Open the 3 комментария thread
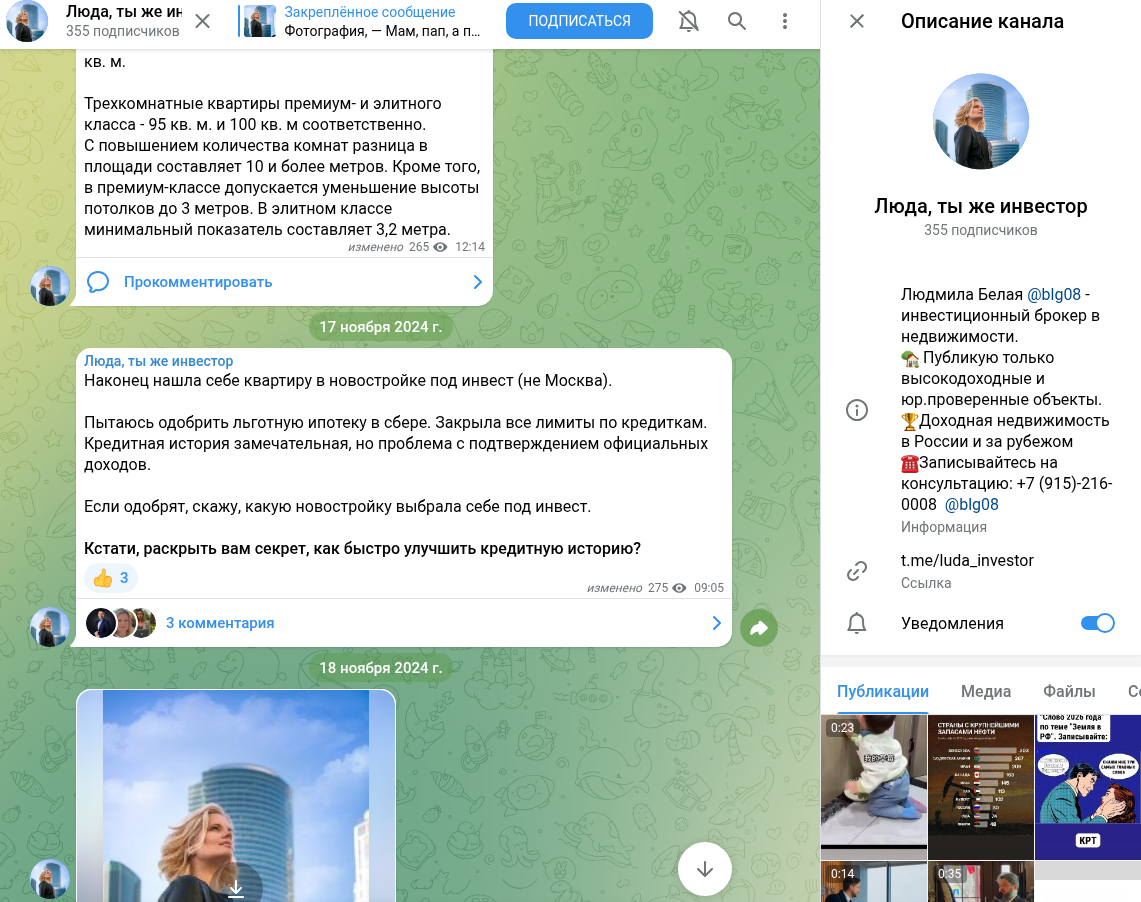Screen dimensions: 1141x902 (220, 623)
